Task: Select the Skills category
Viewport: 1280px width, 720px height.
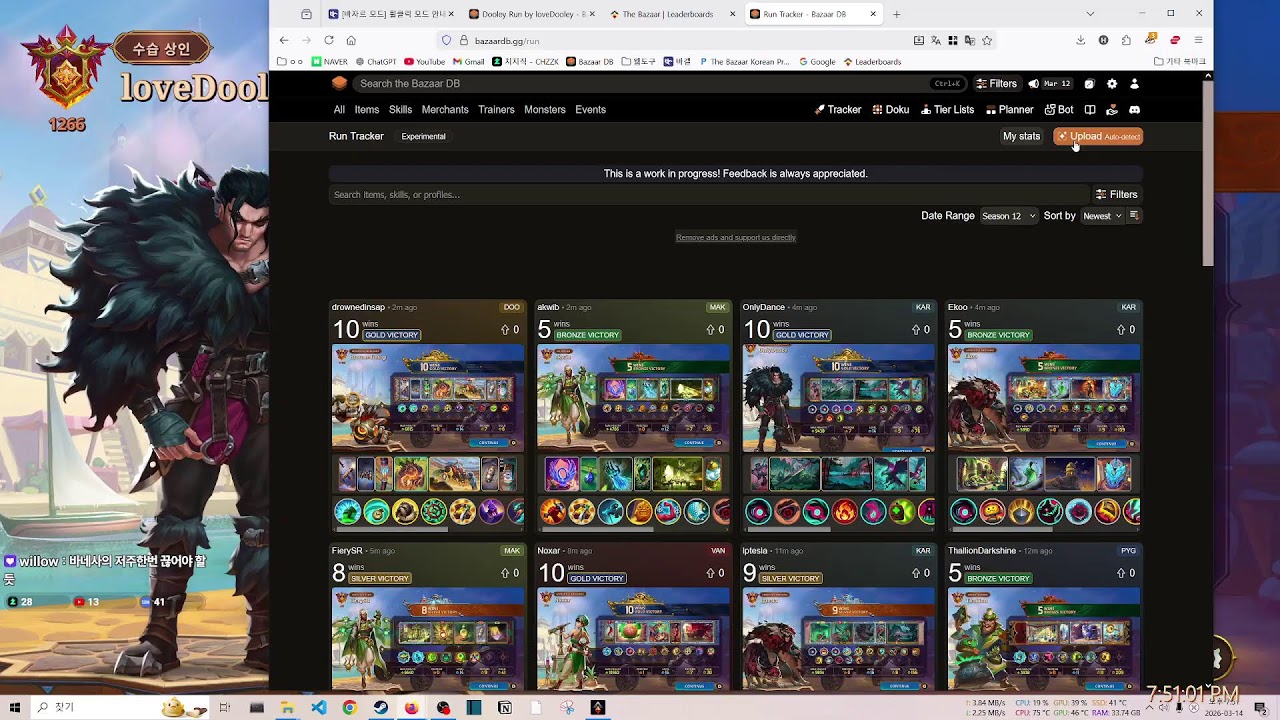Action: 400,110
